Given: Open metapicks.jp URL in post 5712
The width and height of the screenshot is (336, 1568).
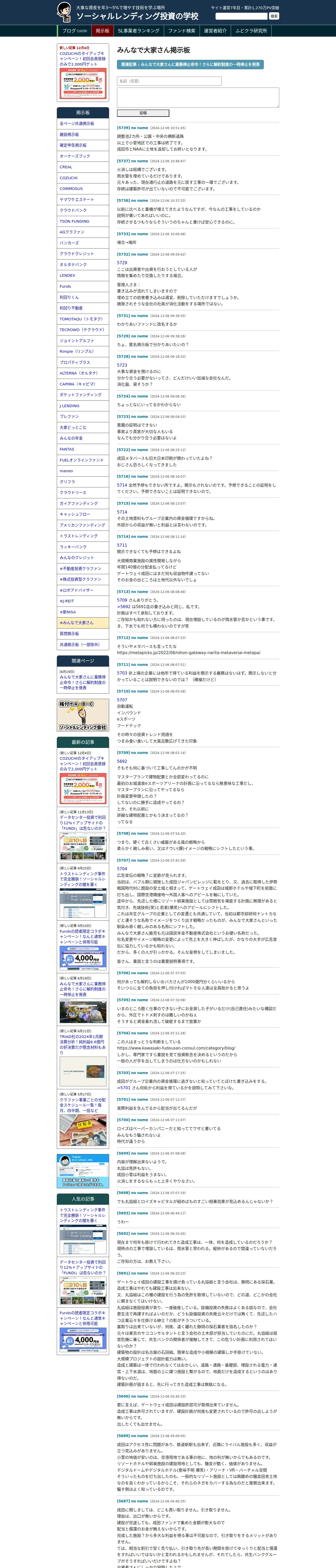Looking at the screenshot, I should click(x=188, y=653).
